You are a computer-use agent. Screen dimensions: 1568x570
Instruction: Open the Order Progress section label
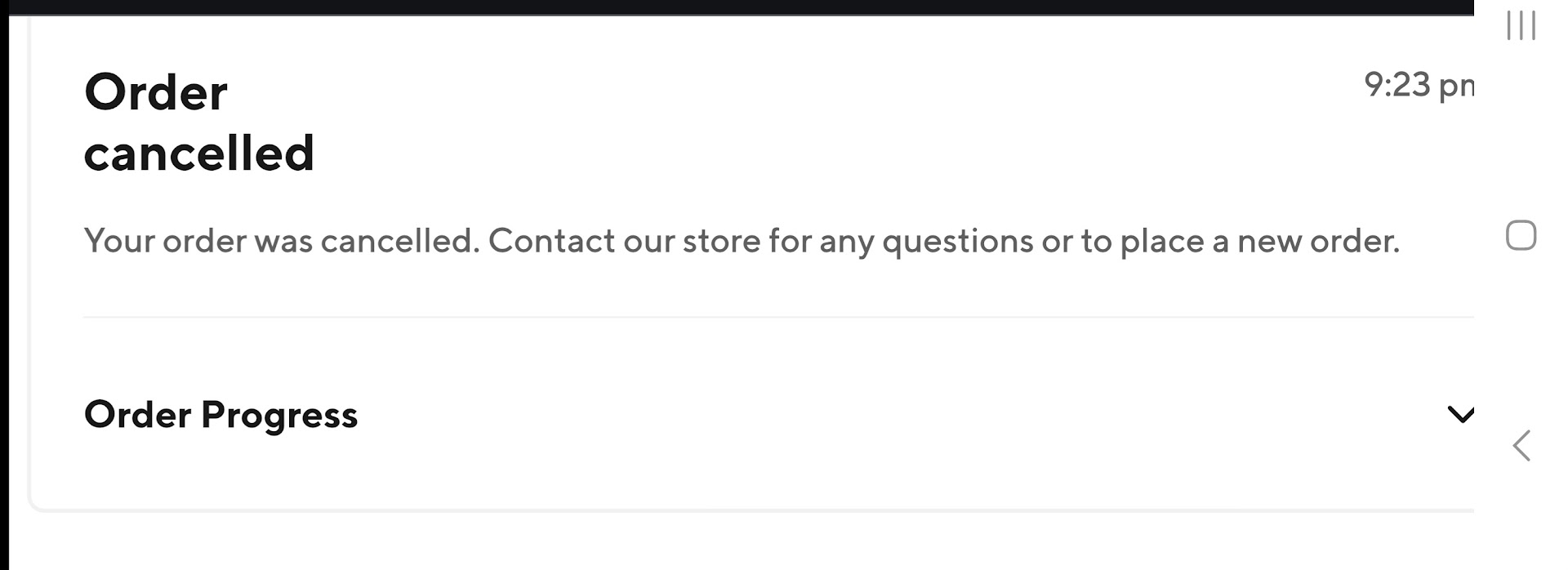click(220, 415)
